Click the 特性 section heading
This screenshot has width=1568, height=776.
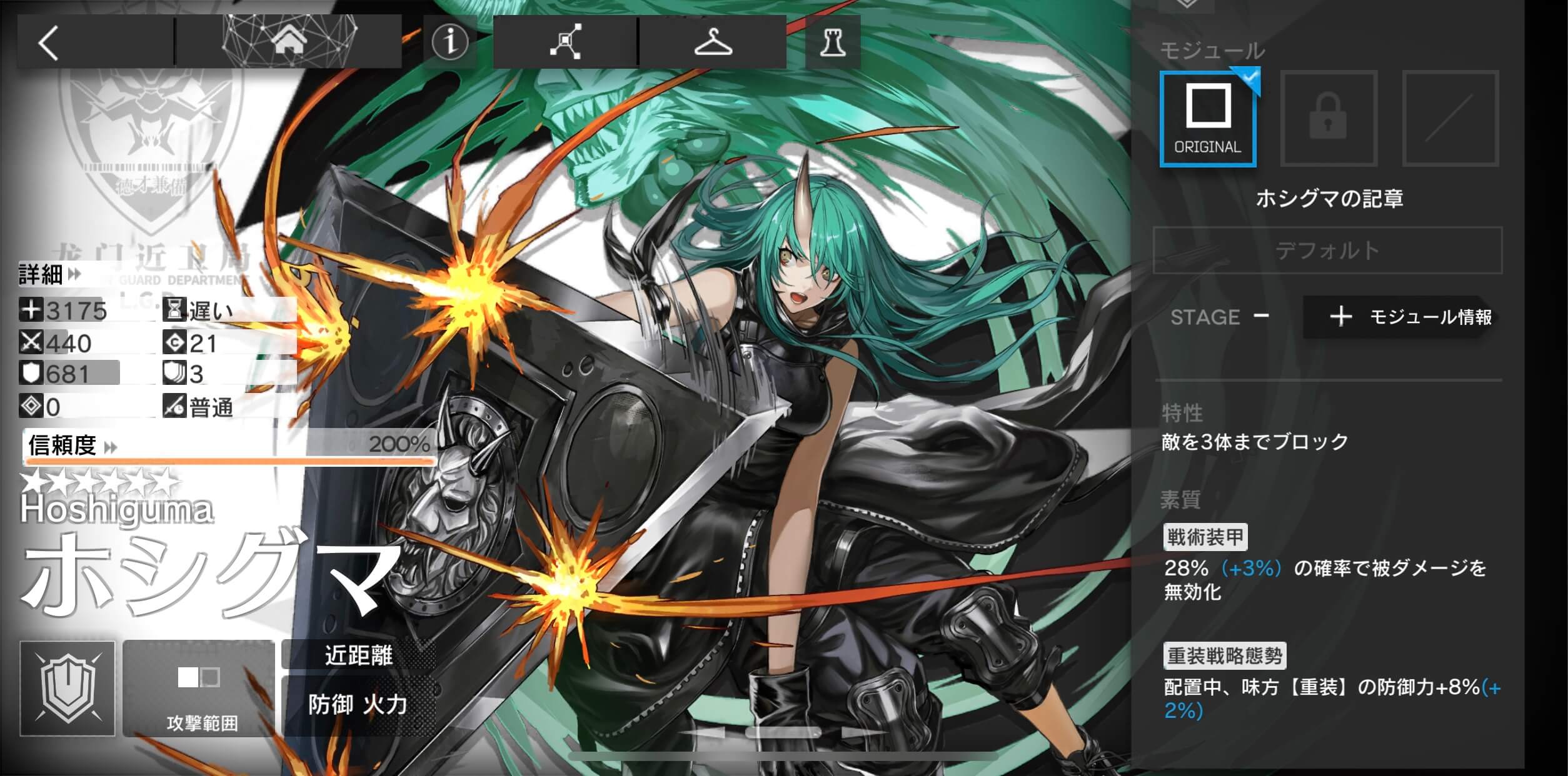[x=1182, y=412]
